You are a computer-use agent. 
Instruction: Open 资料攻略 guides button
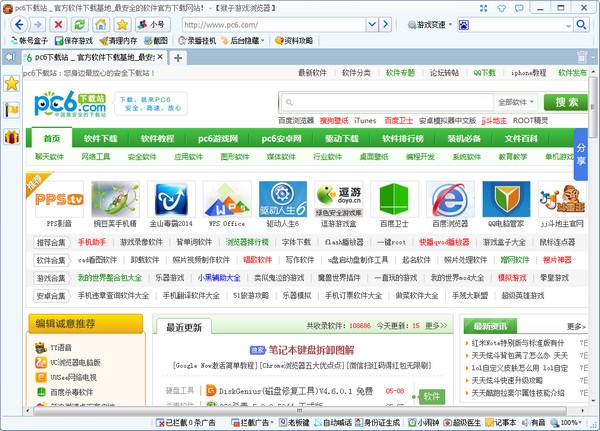294,41
